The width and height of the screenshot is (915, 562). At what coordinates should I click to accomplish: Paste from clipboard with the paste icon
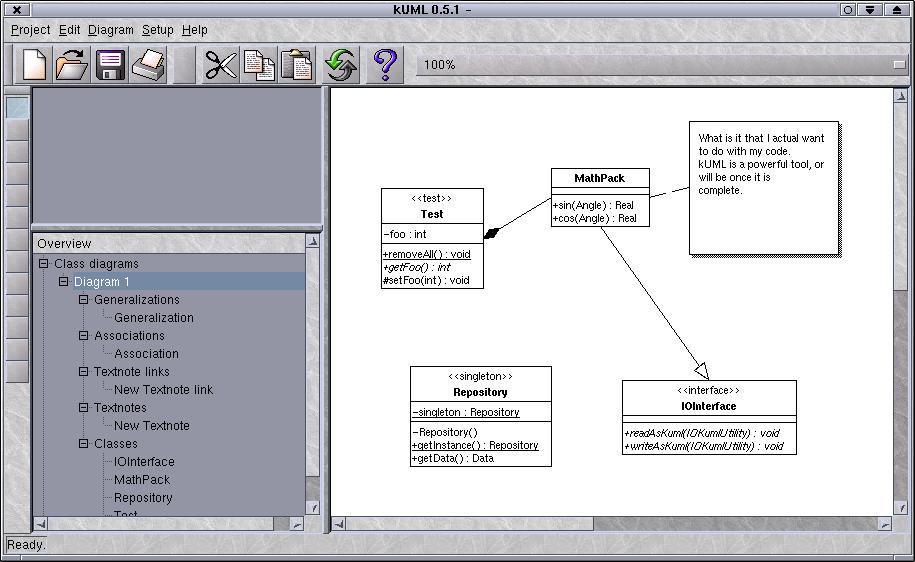(x=296, y=65)
